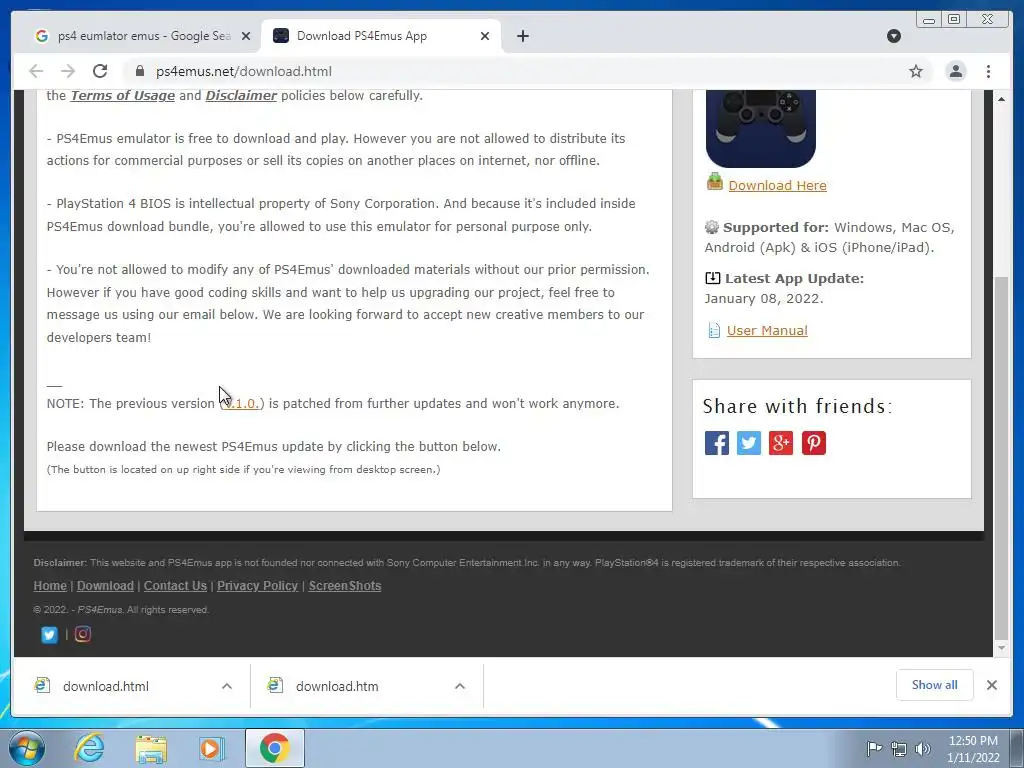The height and width of the screenshot is (768, 1024).
Task: Bookmark this page with the star icon
Action: pos(916,71)
